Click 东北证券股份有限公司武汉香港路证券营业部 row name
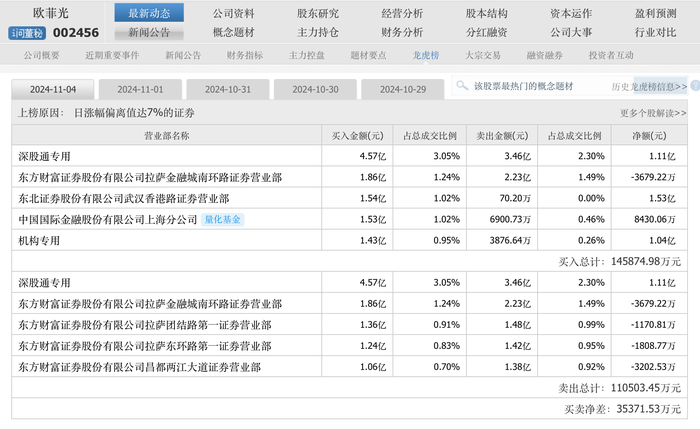 pyautogui.click(x=124, y=198)
